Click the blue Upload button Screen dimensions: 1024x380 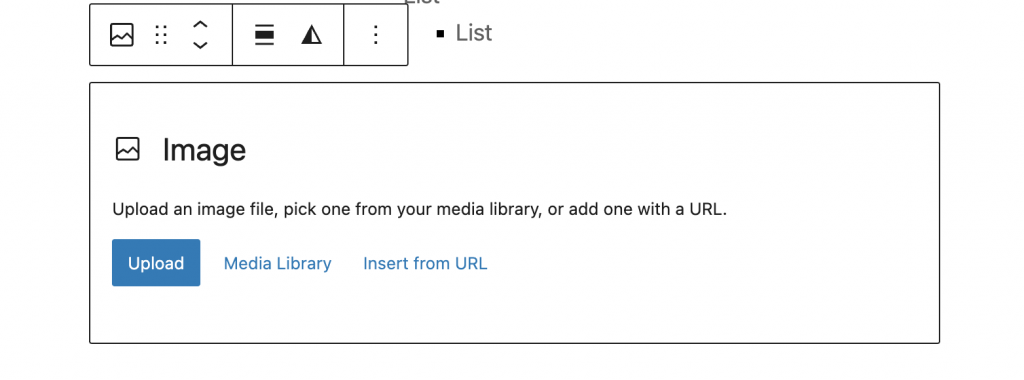(x=156, y=262)
